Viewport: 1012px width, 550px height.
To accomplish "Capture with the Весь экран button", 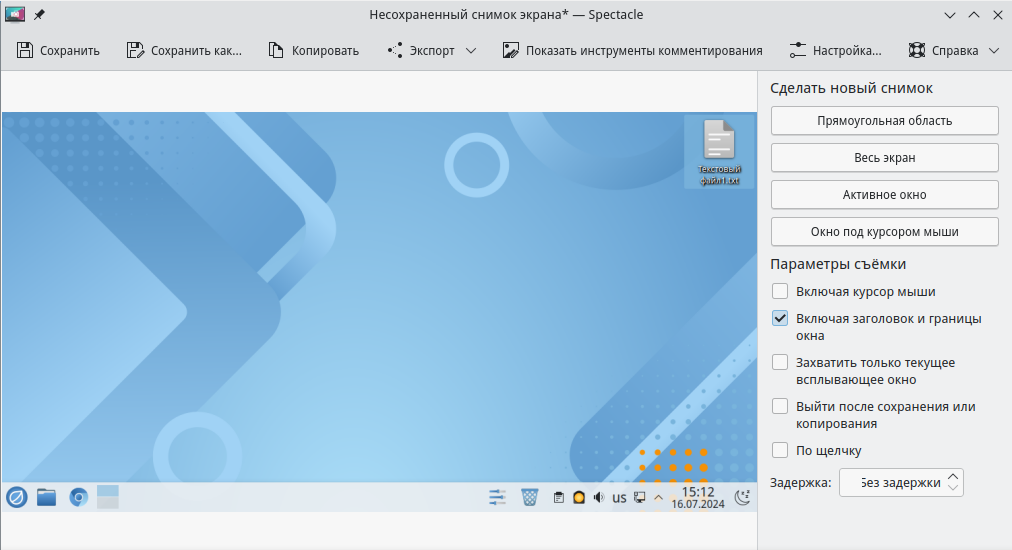I will pos(884,158).
